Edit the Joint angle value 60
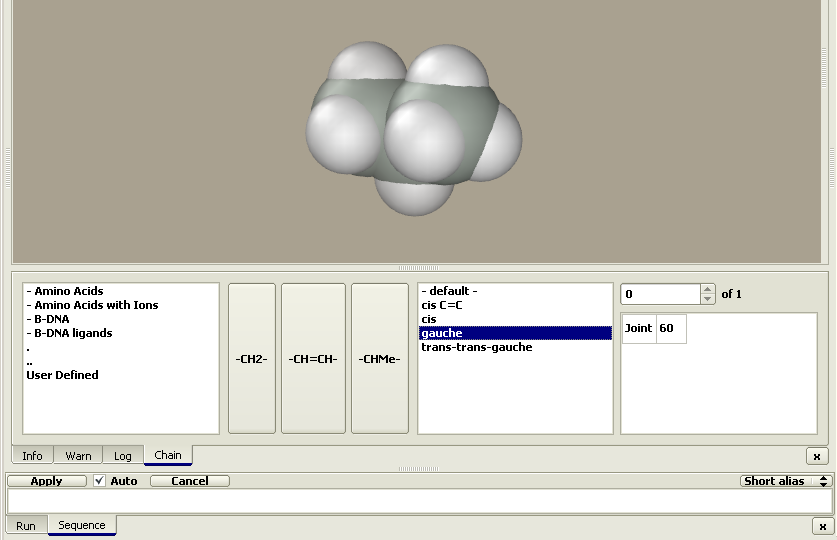 [670, 328]
